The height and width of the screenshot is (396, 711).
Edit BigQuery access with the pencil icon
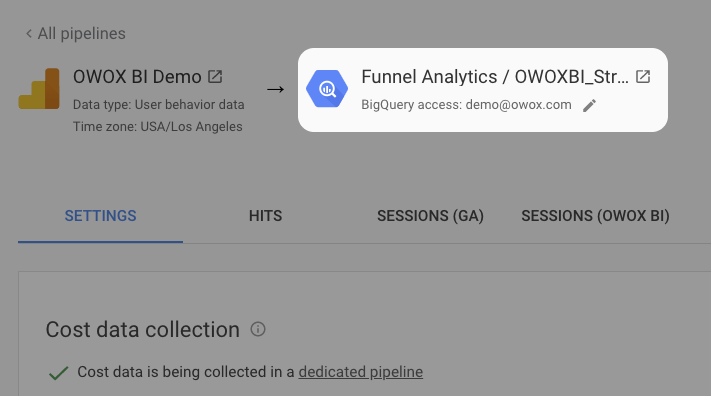click(589, 106)
